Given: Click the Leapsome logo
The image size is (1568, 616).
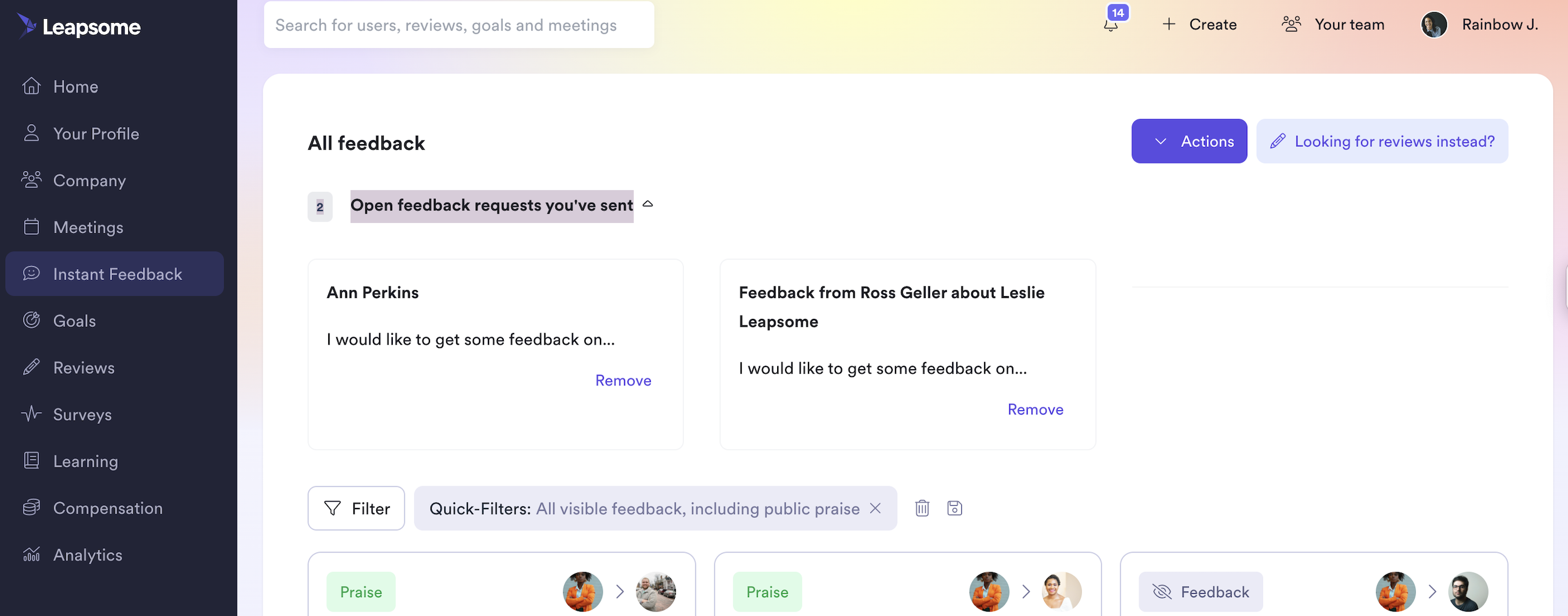Looking at the screenshot, I should [79, 26].
